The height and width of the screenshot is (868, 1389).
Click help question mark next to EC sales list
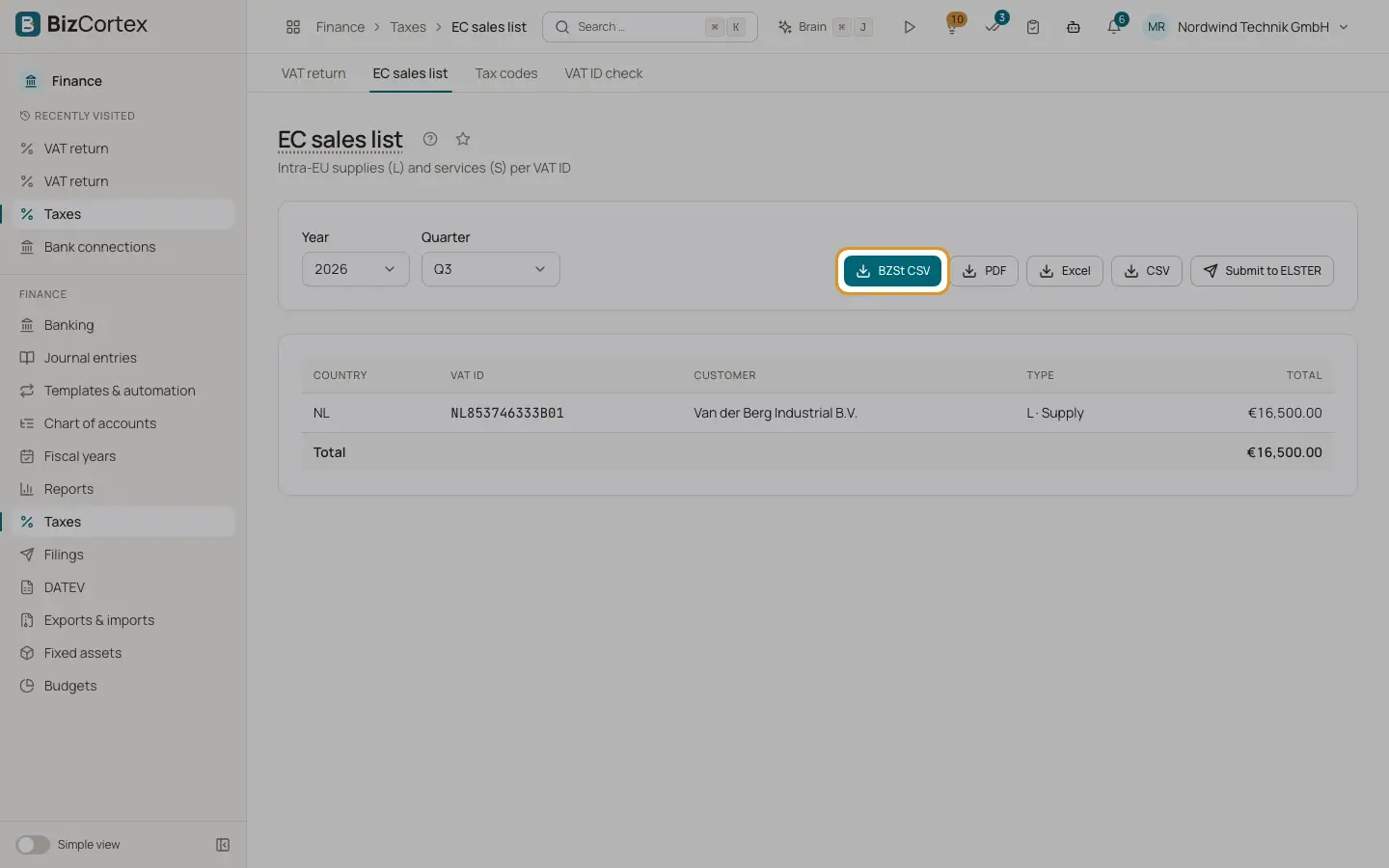pos(430,139)
